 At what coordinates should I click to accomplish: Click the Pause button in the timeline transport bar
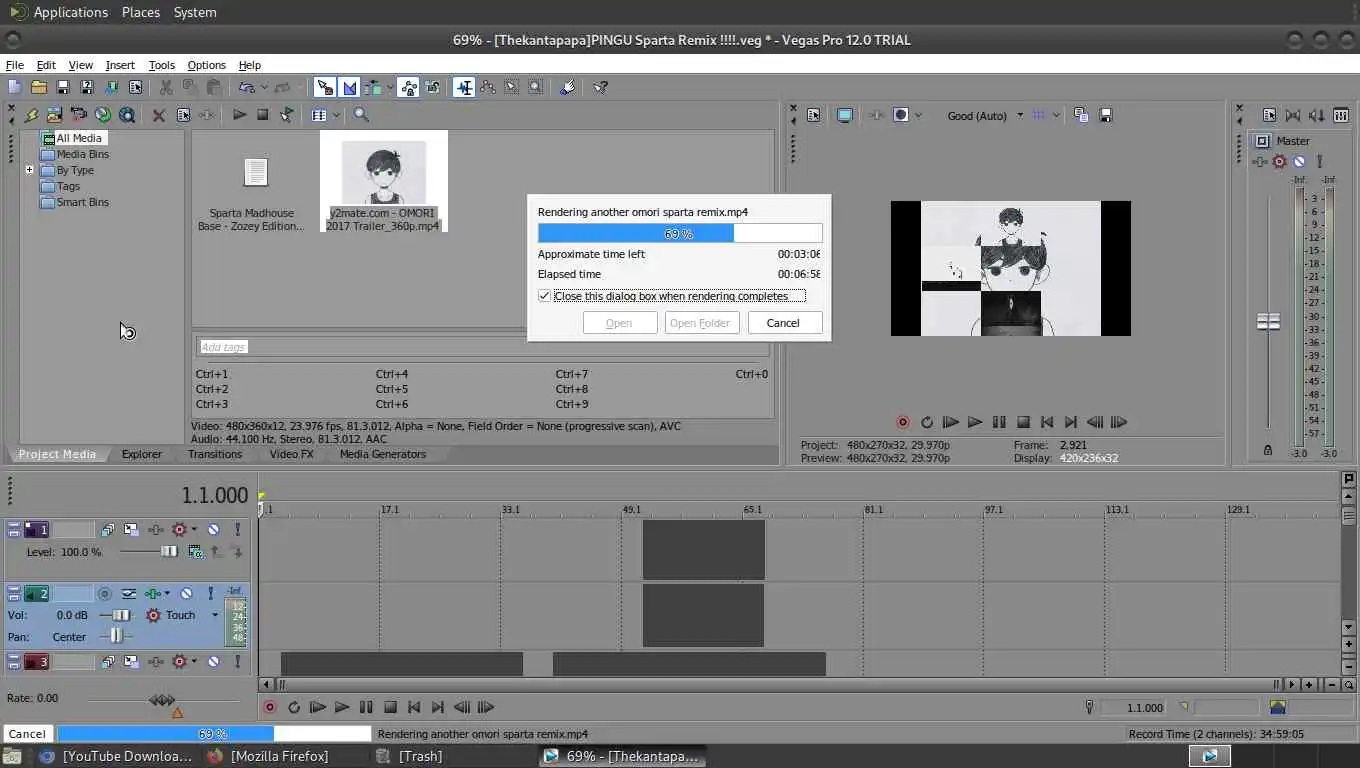(366, 707)
